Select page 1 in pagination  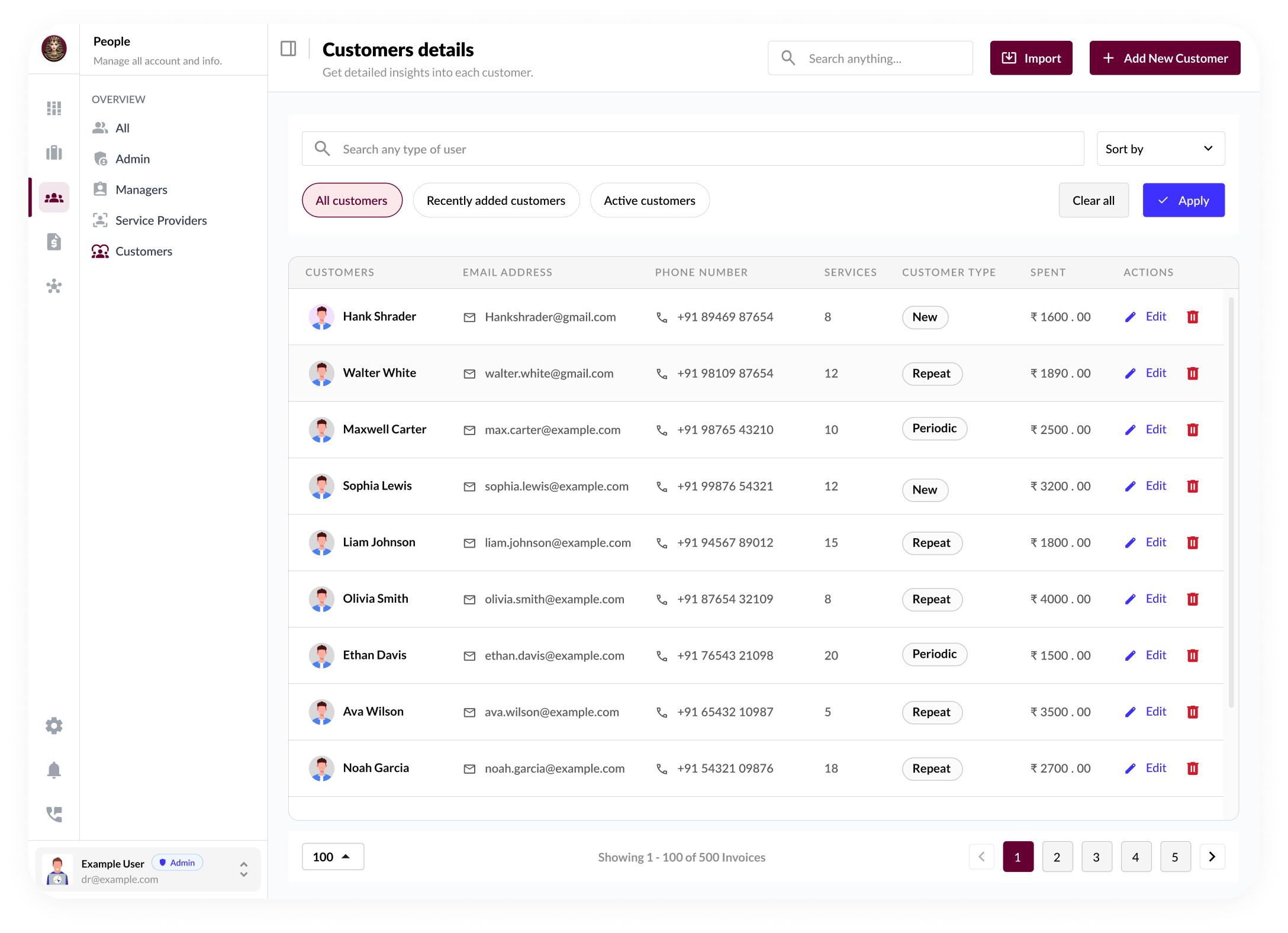click(1018, 857)
